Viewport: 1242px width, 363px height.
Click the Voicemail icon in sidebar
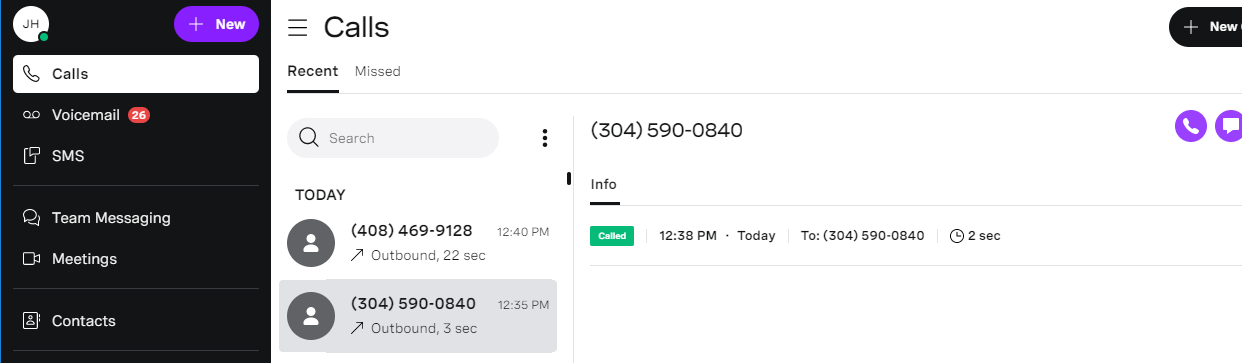point(31,115)
